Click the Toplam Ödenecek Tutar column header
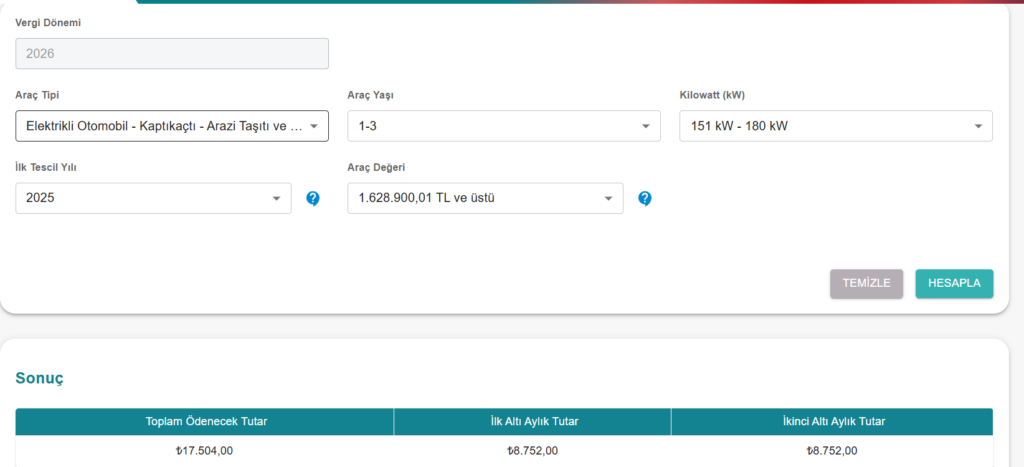Image resolution: width=1024 pixels, height=467 pixels. 206,422
